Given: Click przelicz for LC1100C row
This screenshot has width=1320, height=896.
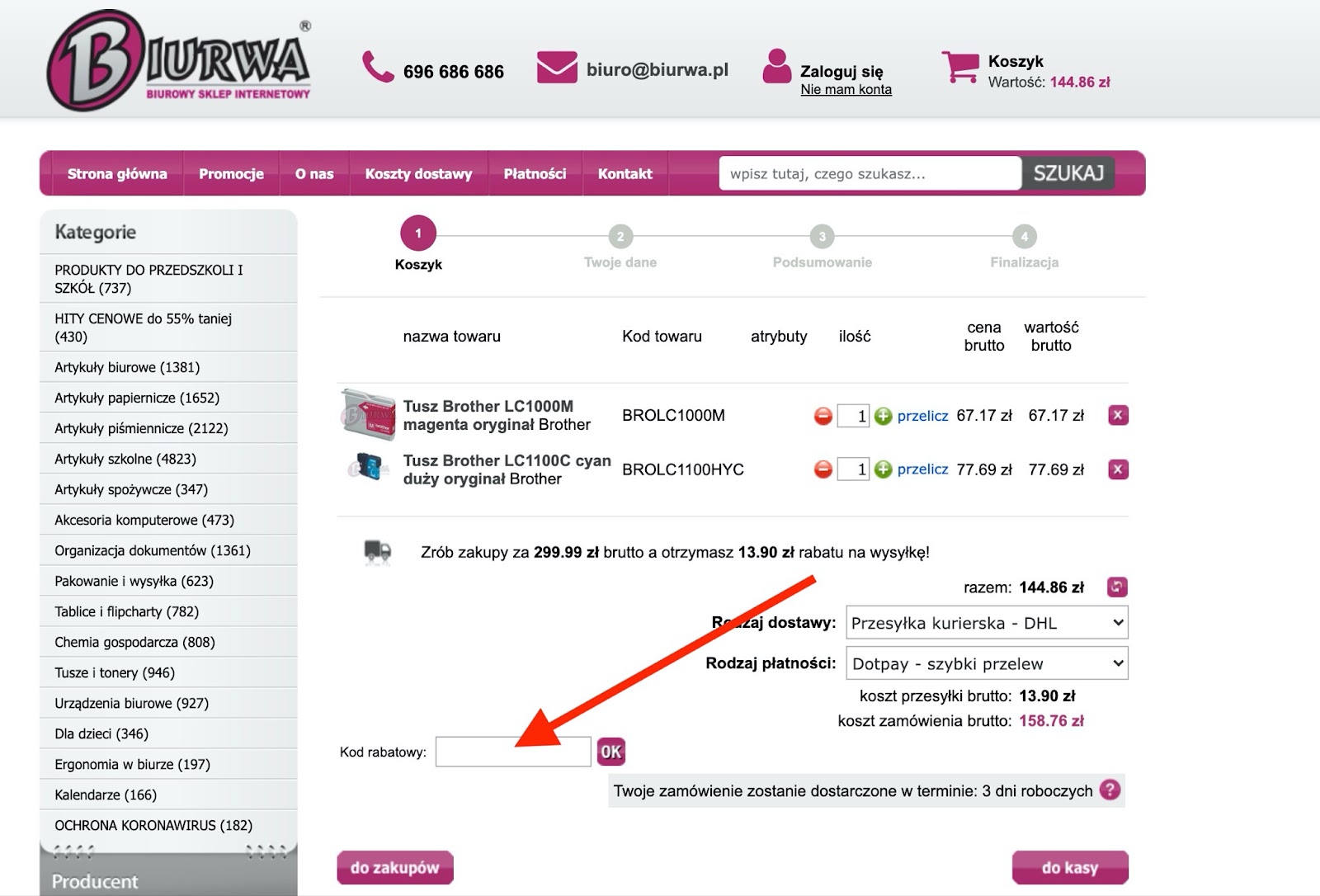Looking at the screenshot, I should click(922, 469).
